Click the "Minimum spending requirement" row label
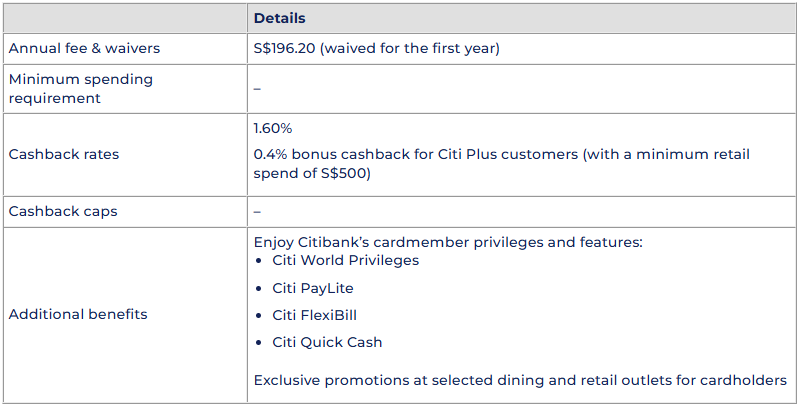The width and height of the screenshot is (798, 405). 80,88
